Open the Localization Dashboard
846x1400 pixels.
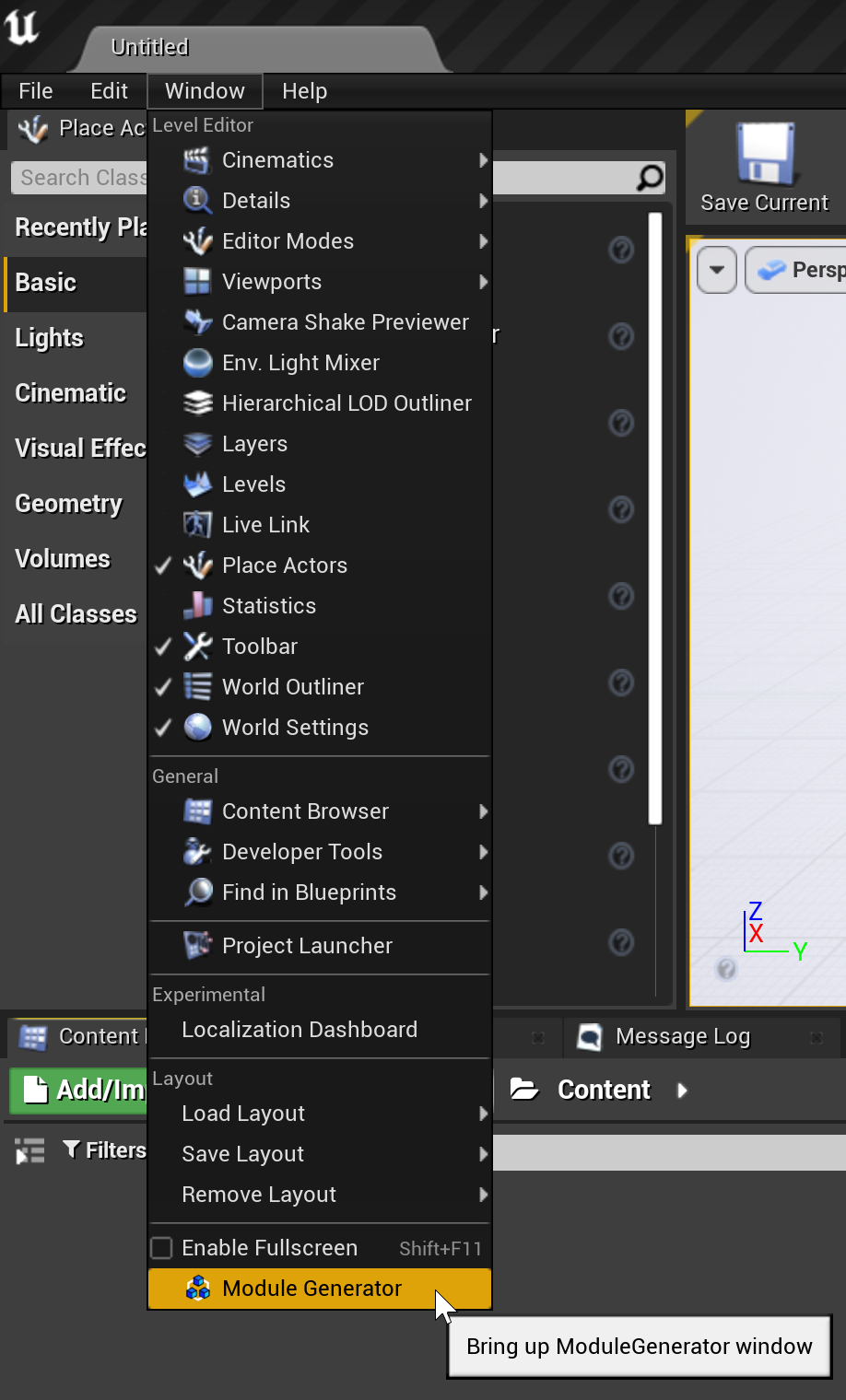pyautogui.click(x=299, y=1030)
